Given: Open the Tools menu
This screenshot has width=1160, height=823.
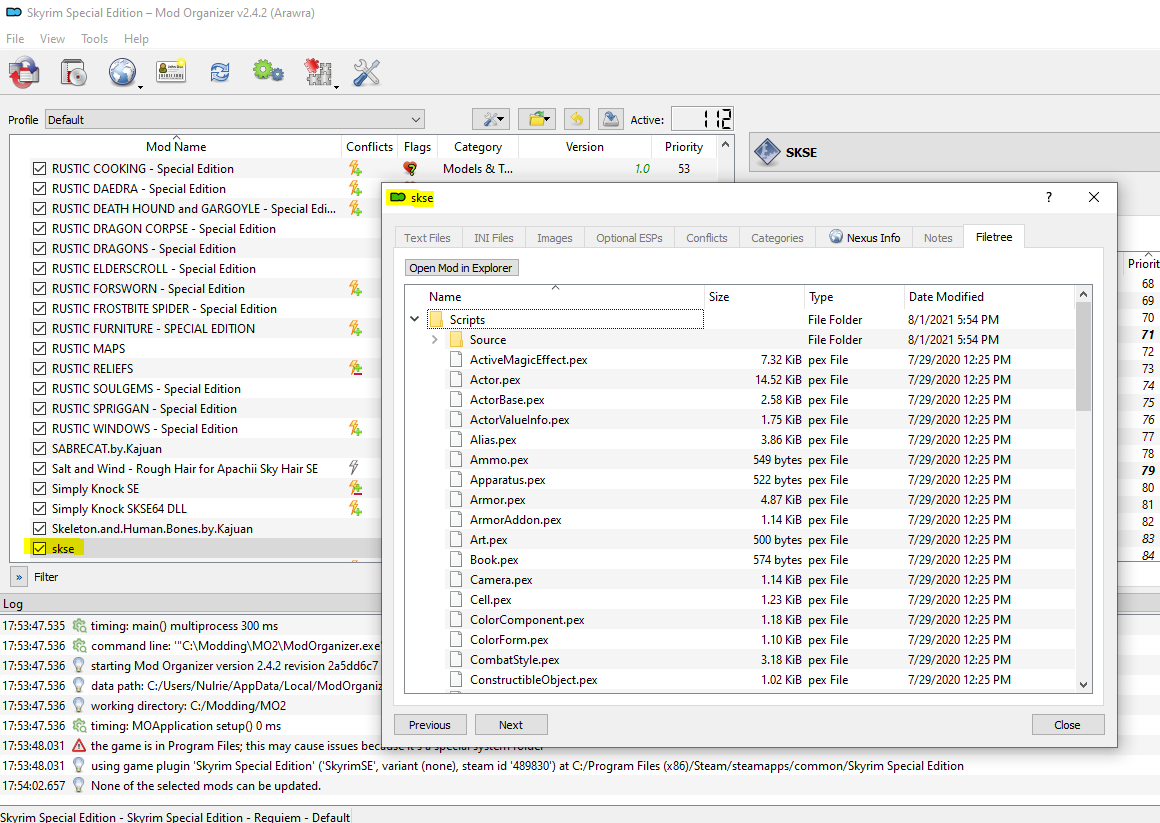Looking at the screenshot, I should pyautogui.click(x=94, y=38).
